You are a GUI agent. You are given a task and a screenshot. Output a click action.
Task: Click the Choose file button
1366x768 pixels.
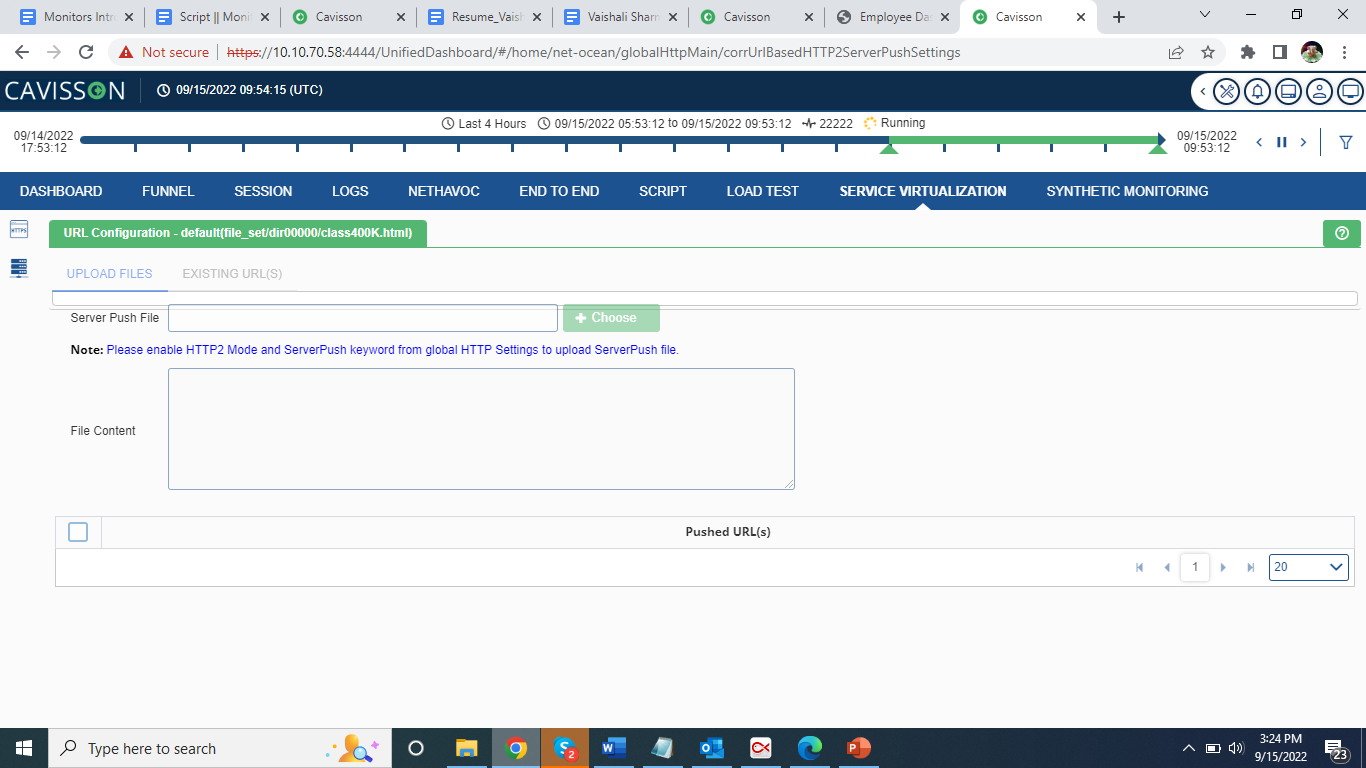pos(611,318)
